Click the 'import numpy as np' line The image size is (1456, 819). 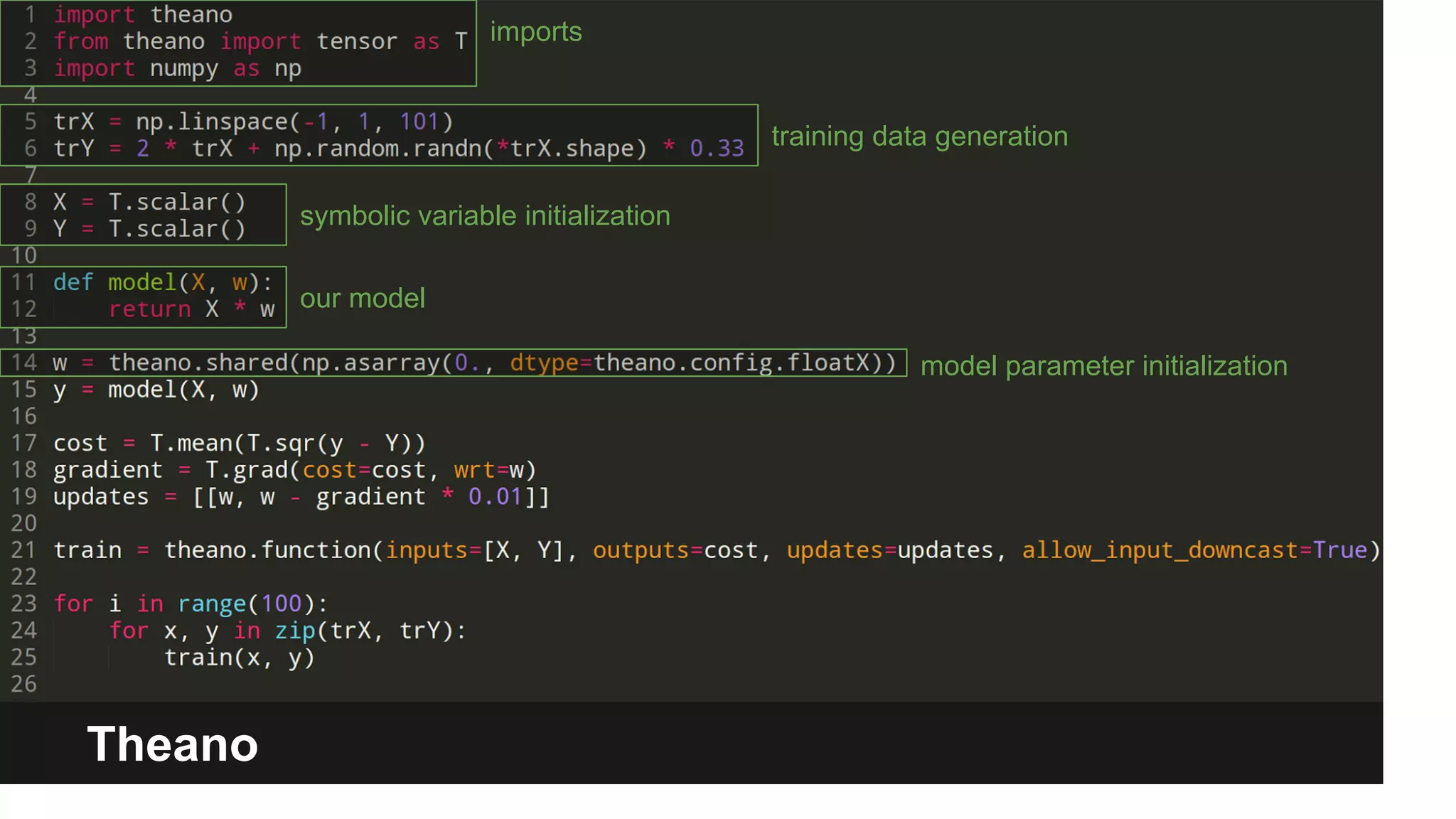(x=178, y=69)
